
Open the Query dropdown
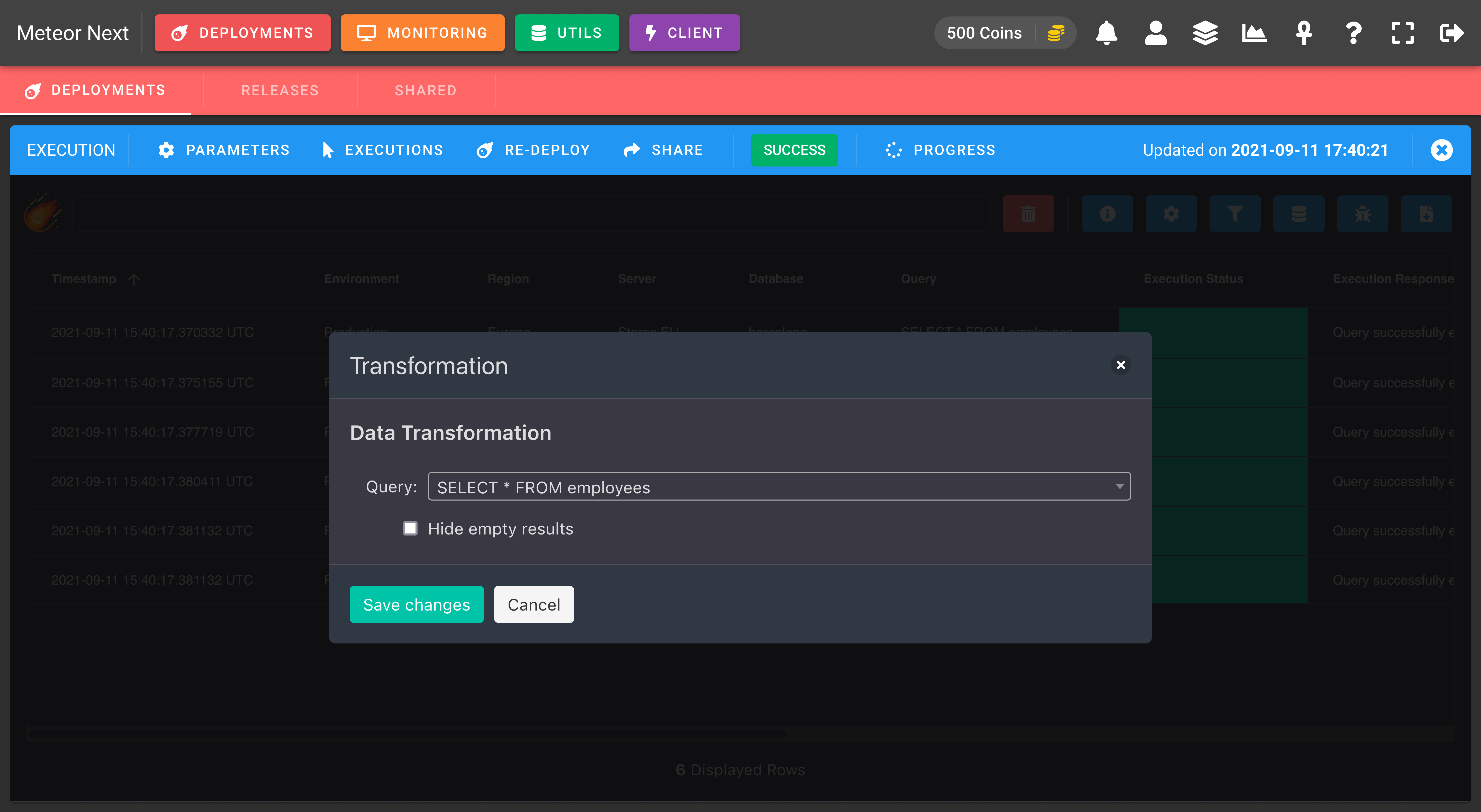pos(779,486)
